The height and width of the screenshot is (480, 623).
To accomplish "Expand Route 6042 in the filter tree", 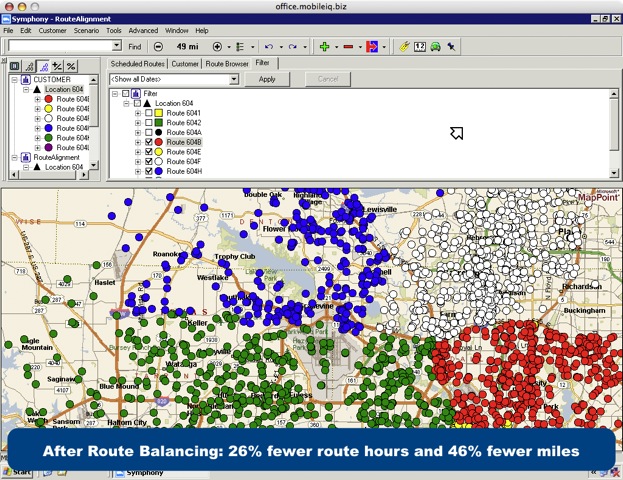I will pos(138,124).
